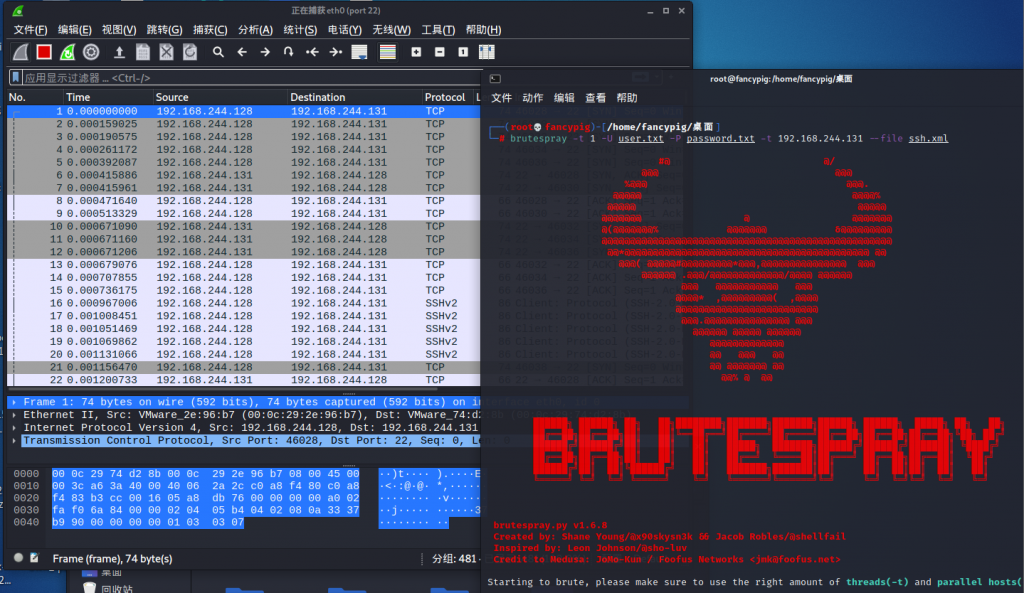Go forward in packet history
Screen dimensions: 1024x593
pos(265,52)
